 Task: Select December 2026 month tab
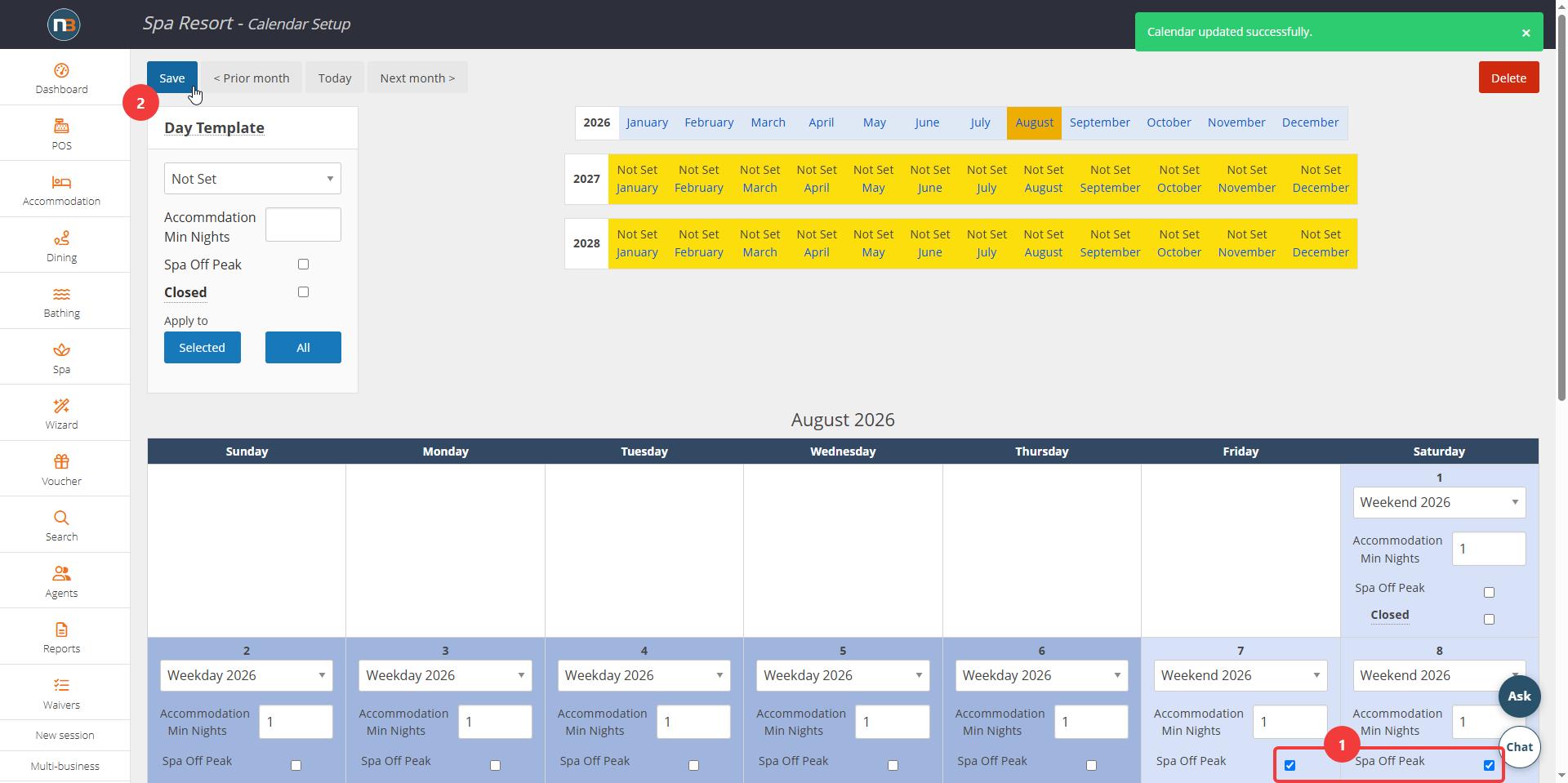pyautogui.click(x=1310, y=122)
